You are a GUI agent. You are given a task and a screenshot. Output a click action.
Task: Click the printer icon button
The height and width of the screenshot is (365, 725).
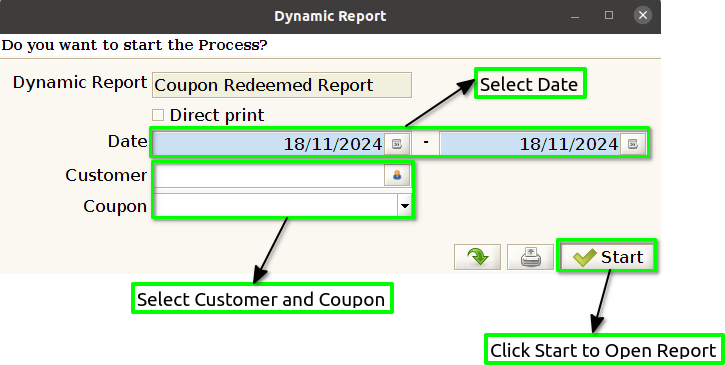530,257
